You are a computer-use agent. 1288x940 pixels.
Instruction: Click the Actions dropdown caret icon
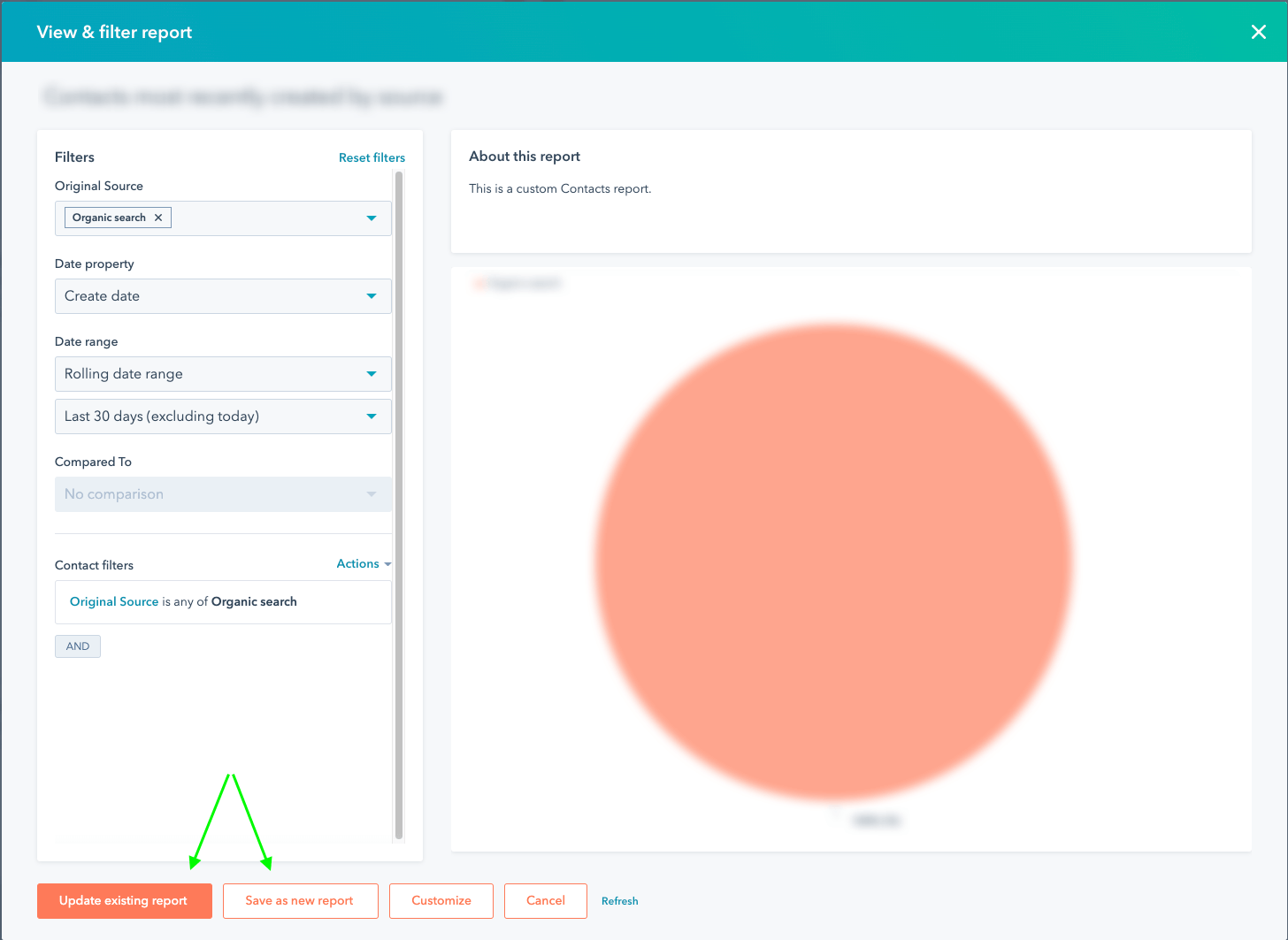pos(387,563)
